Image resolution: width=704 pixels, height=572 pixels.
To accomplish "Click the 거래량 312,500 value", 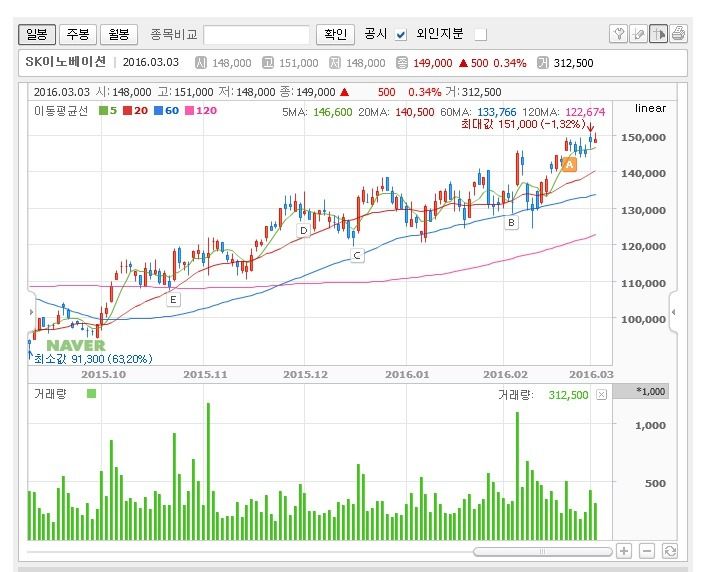I will click(568, 395).
